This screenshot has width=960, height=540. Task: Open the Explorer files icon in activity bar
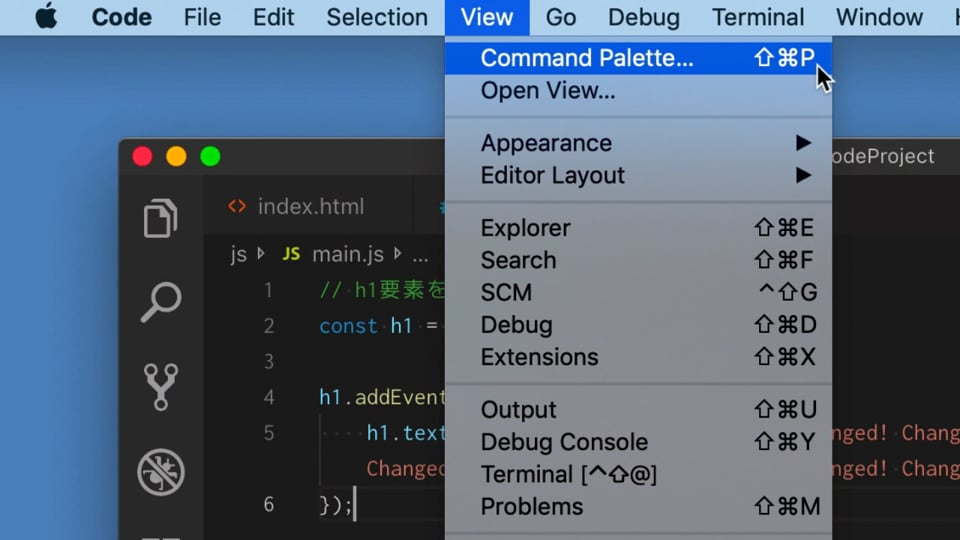(x=160, y=218)
